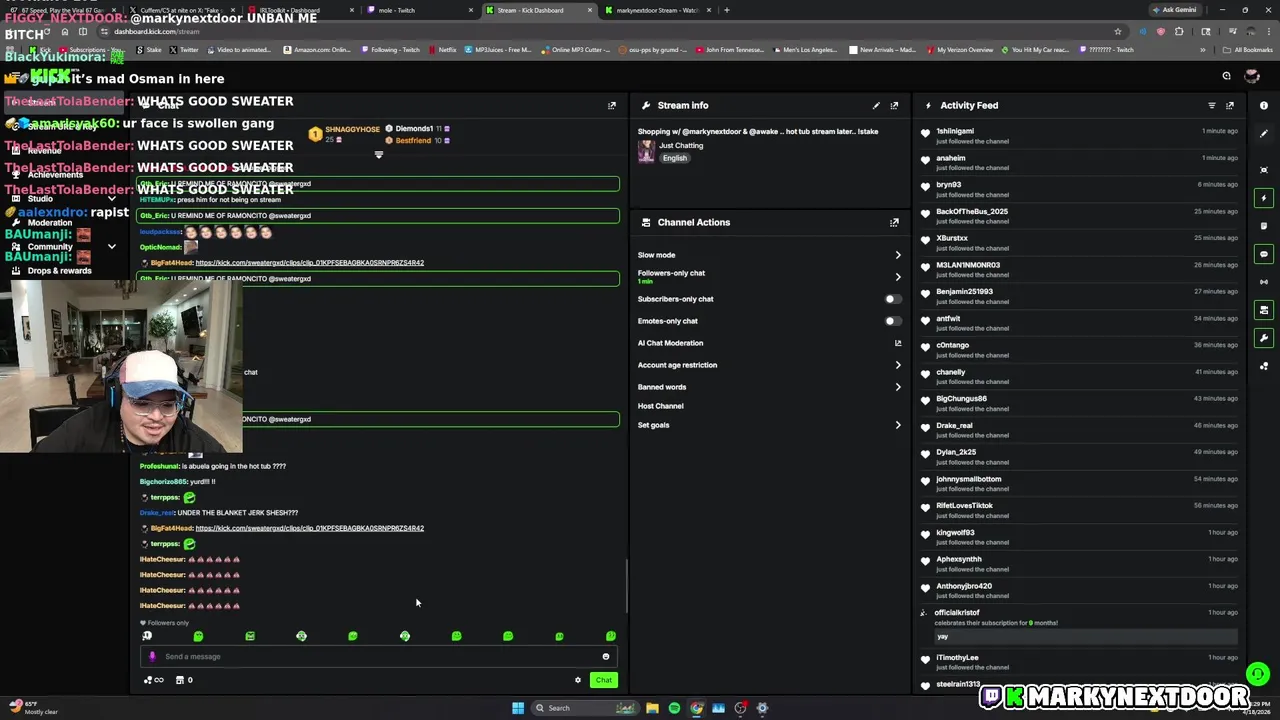Collapse the Studio sidebar section
Image resolution: width=1280 pixels, height=720 pixels.
pyautogui.click(x=111, y=199)
